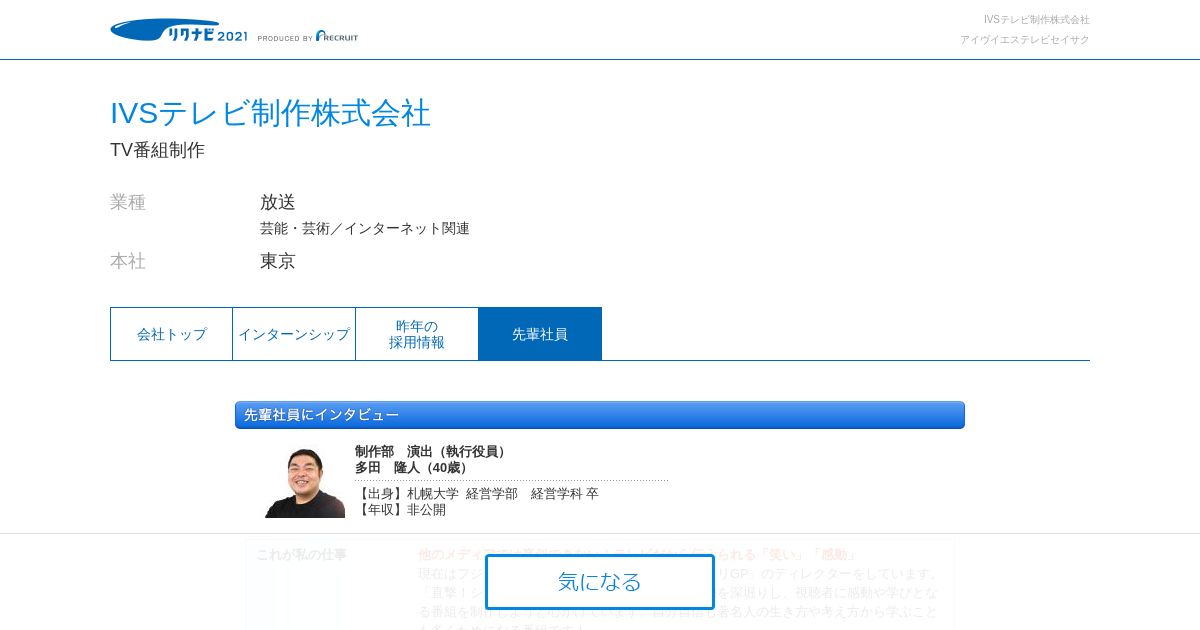Open the 昨年の採用情報 tab
The width and height of the screenshot is (1200, 630).
click(417, 334)
